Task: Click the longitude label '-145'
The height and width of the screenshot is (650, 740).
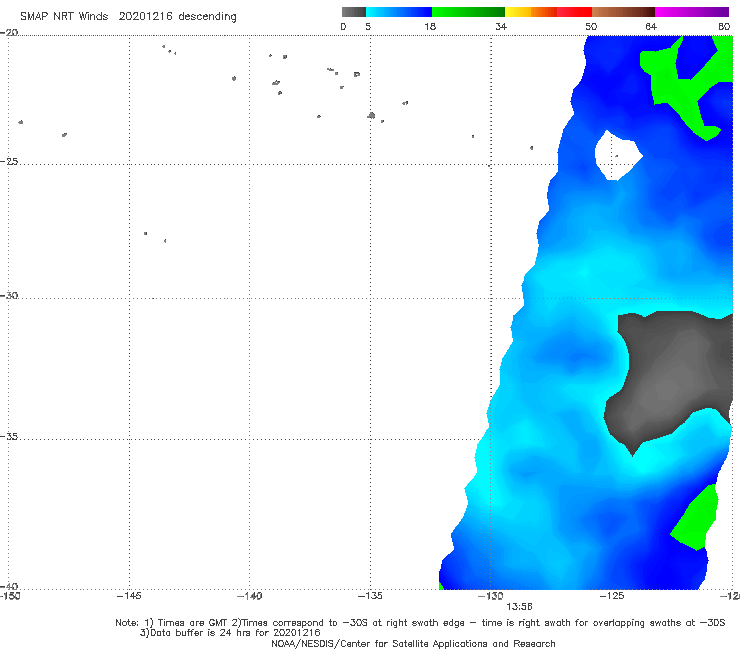Action: pyautogui.click(x=129, y=596)
